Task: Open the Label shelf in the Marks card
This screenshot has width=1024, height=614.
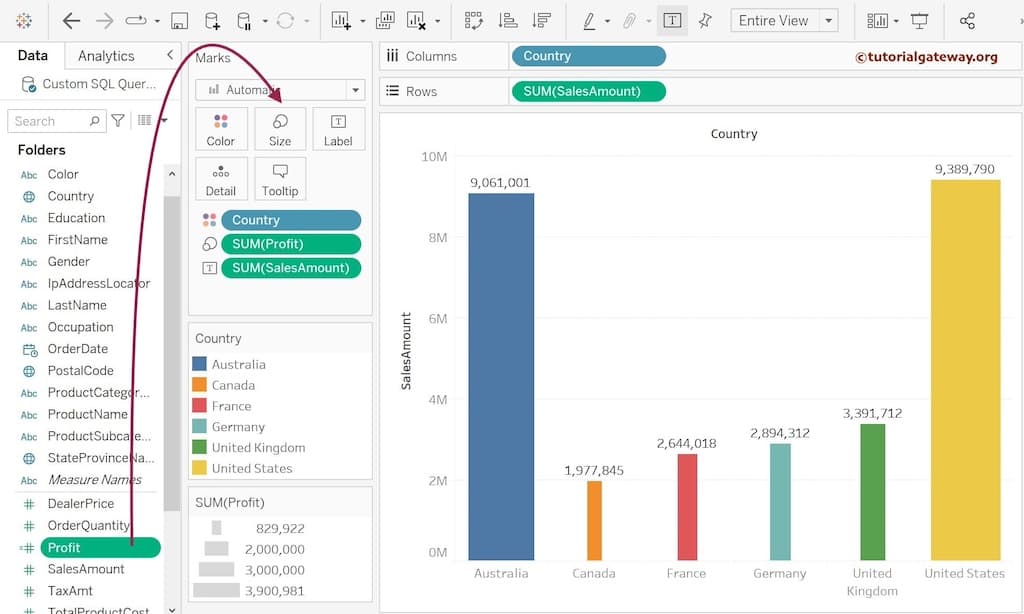Action: click(x=339, y=128)
